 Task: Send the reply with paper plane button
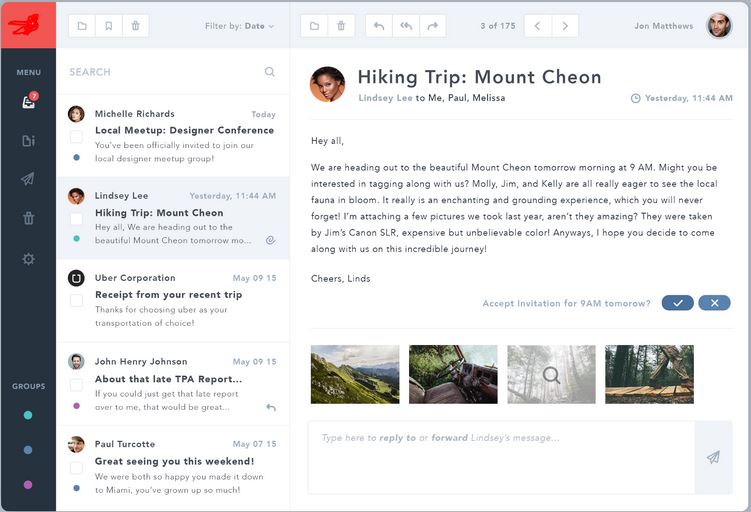713,457
